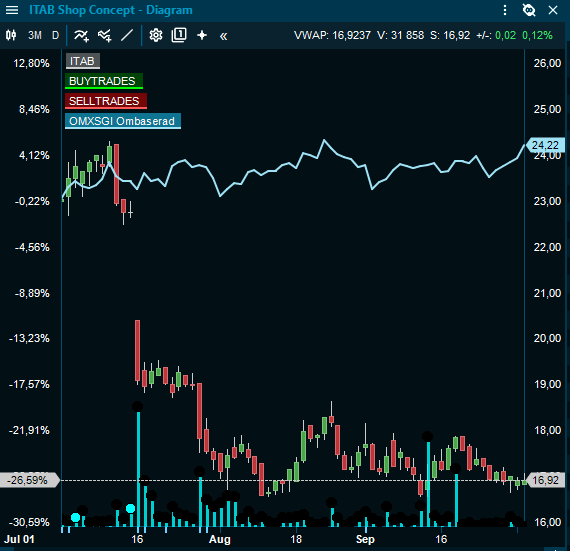
Task: Toggle the BUYTRADES legend
Action: click(104, 81)
